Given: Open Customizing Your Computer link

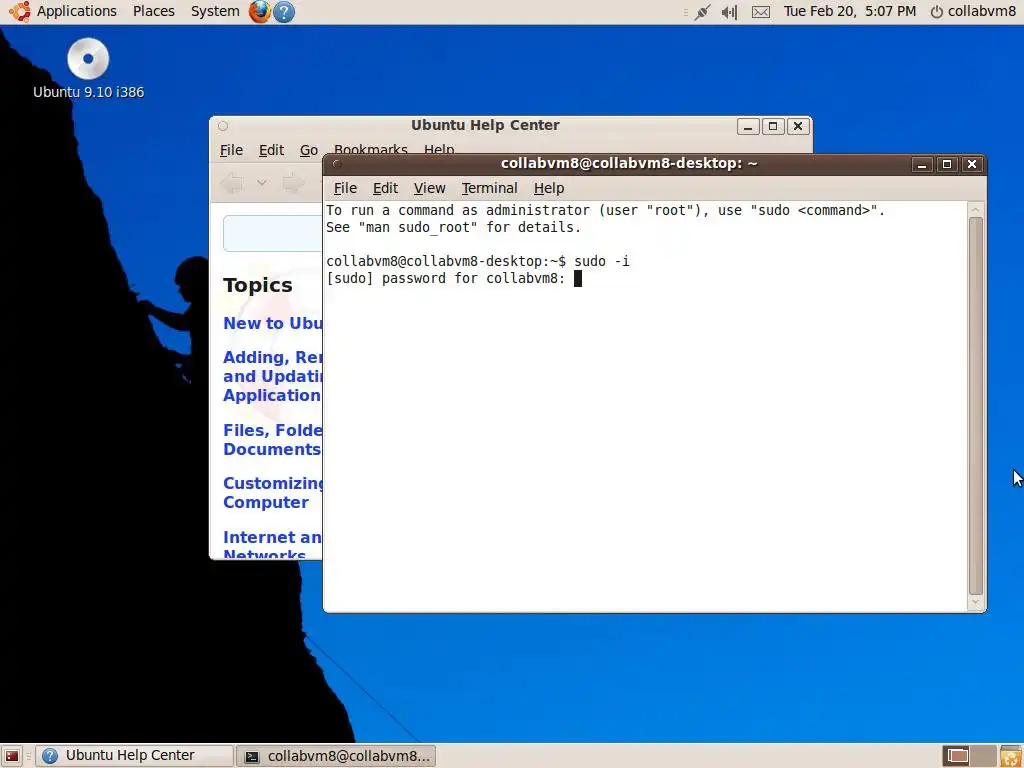Looking at the screenshot, I should tap(272, 492).
